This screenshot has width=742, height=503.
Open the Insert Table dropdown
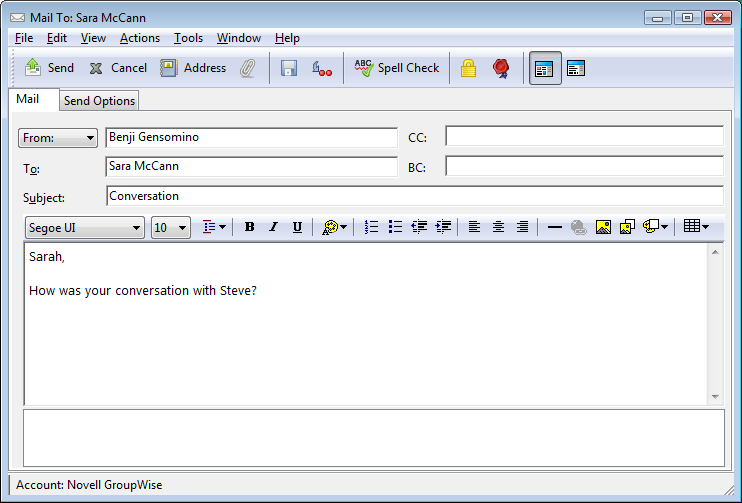pyautogui.click(x=696, y=227)
